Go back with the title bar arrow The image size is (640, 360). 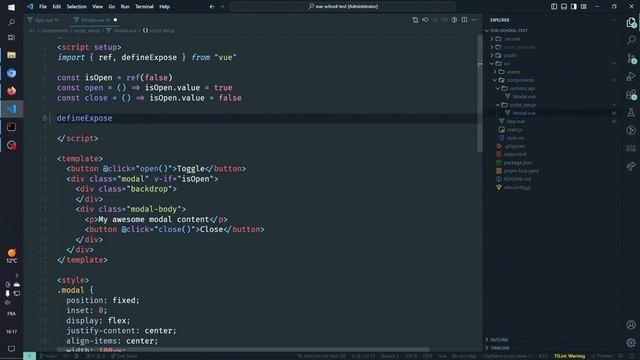point(212,7)
